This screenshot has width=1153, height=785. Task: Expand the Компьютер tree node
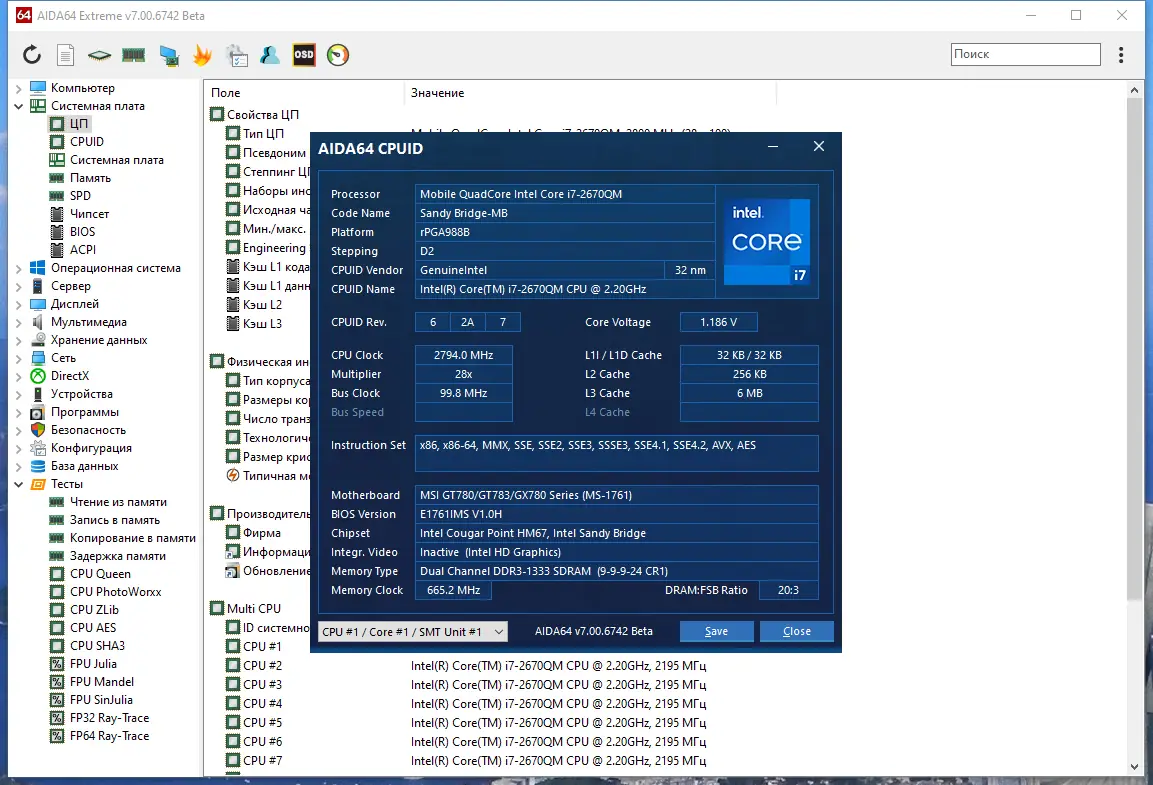tap(18, 88)
